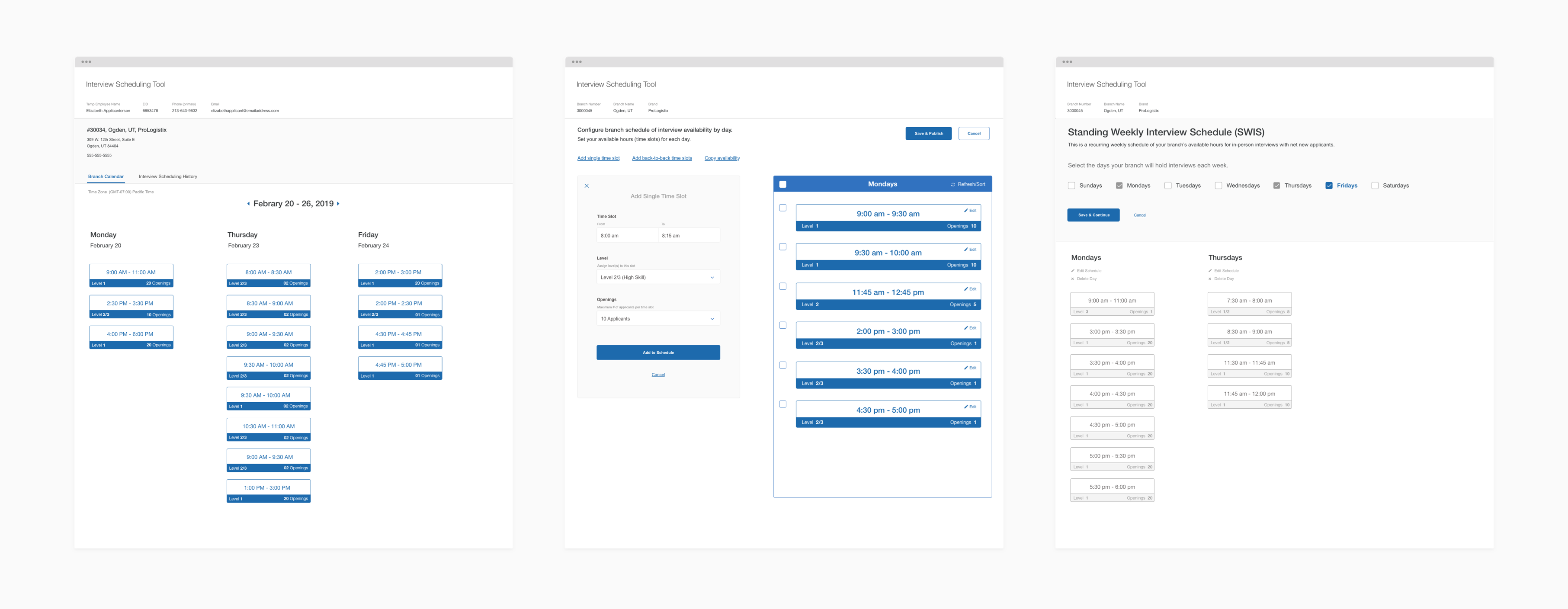
Task: Click Delete Day X under Thursdays
Action: pos(1209,279)
